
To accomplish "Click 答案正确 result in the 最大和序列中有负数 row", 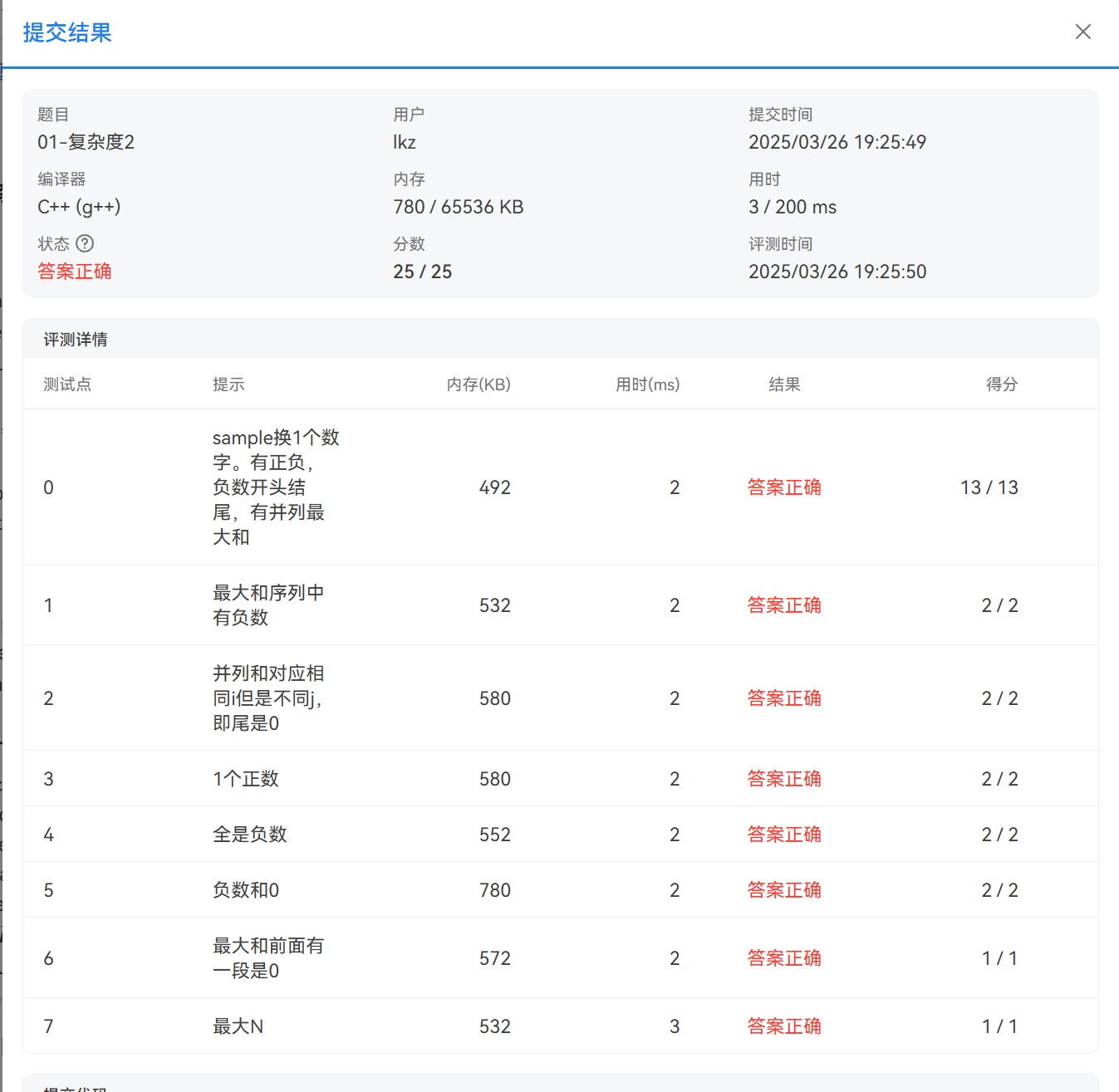I will coord(784,605).
